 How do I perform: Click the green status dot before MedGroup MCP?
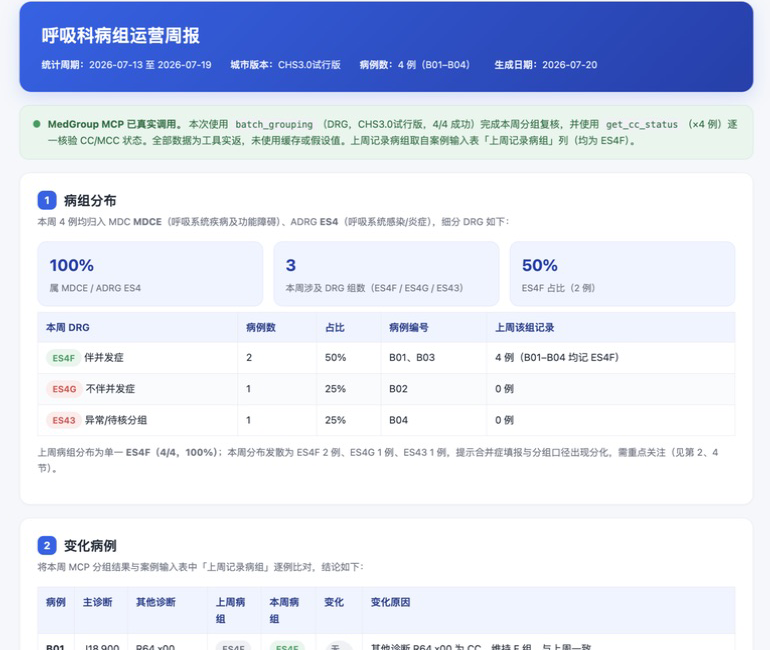point(36,124)
